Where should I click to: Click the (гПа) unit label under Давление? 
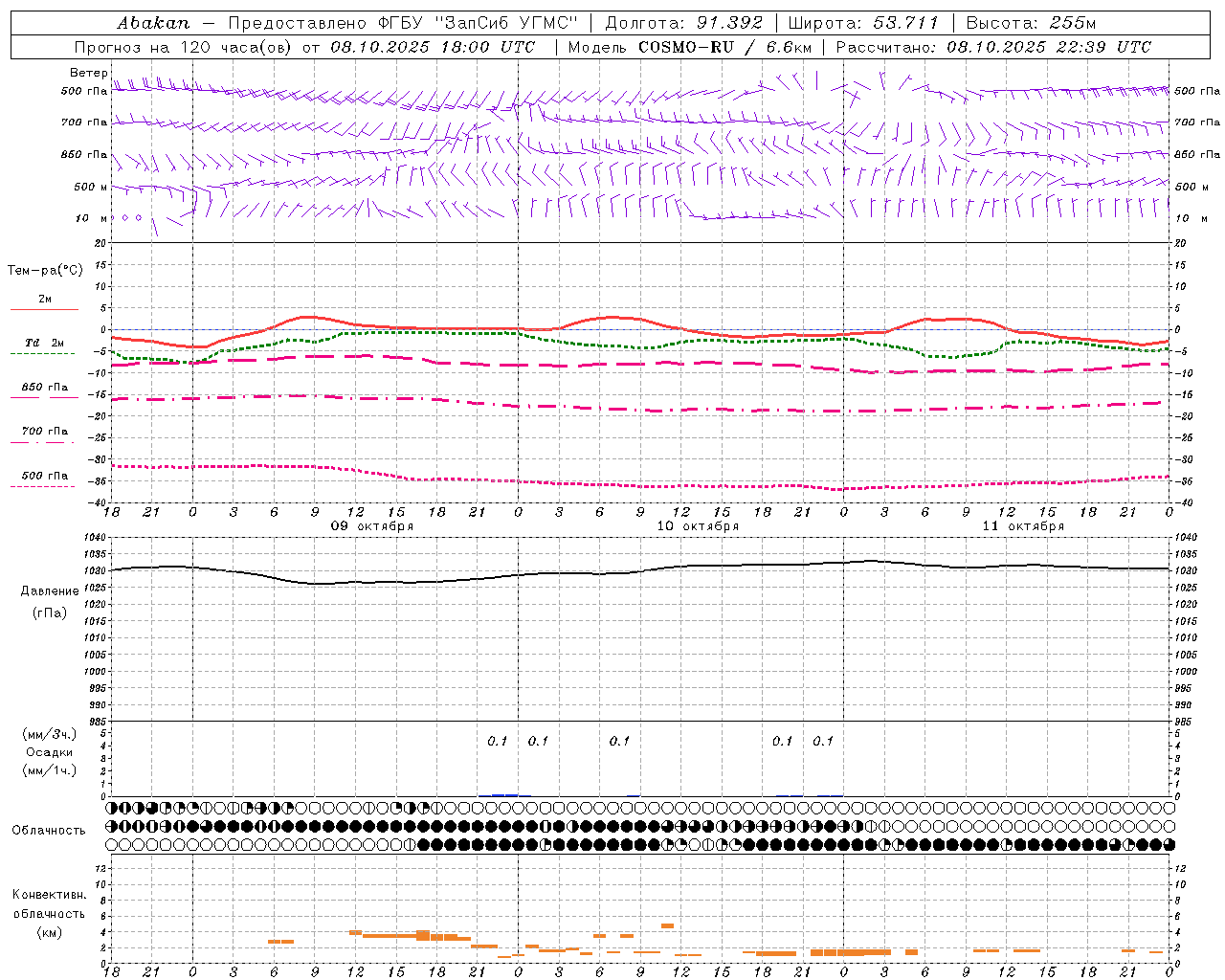[50, 613]
